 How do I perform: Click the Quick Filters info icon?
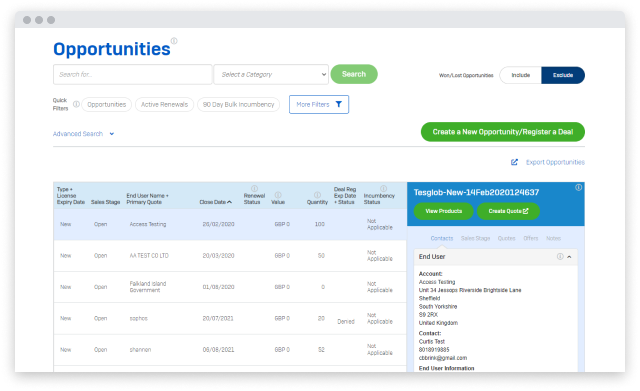(x=76, y=104)
